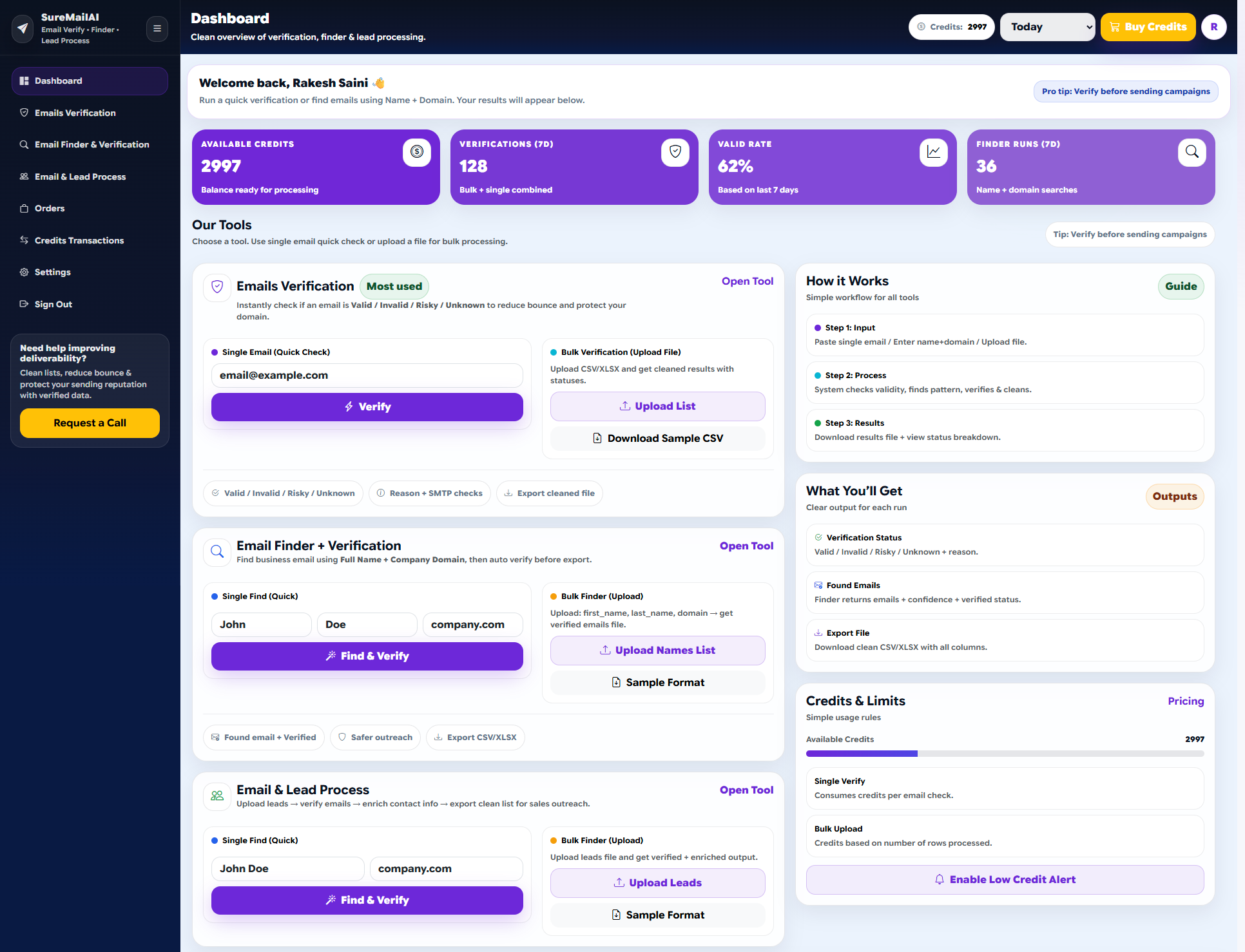Click Step 1: Input card

point(1005,335)
